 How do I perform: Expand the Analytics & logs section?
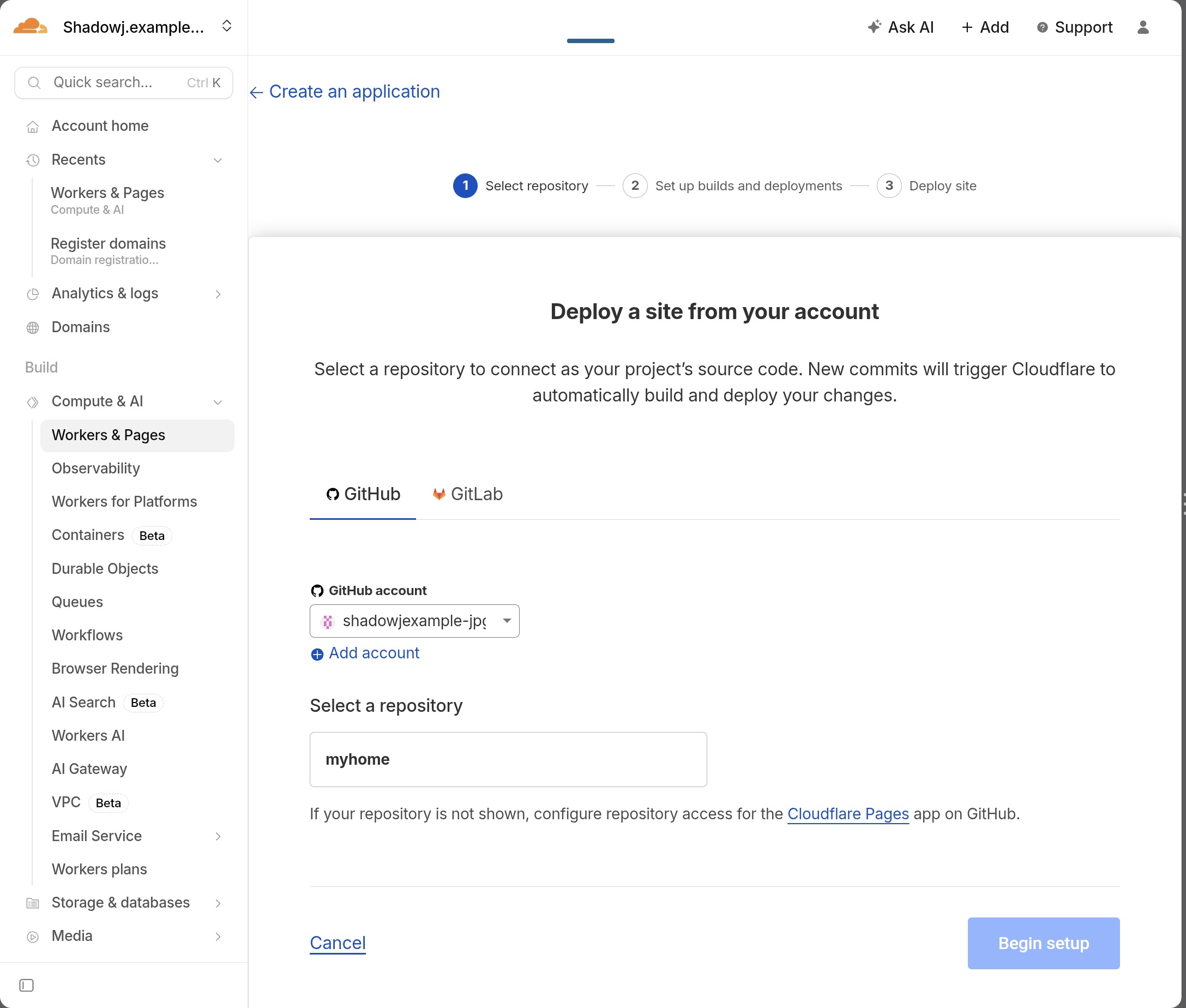[218, 293]
